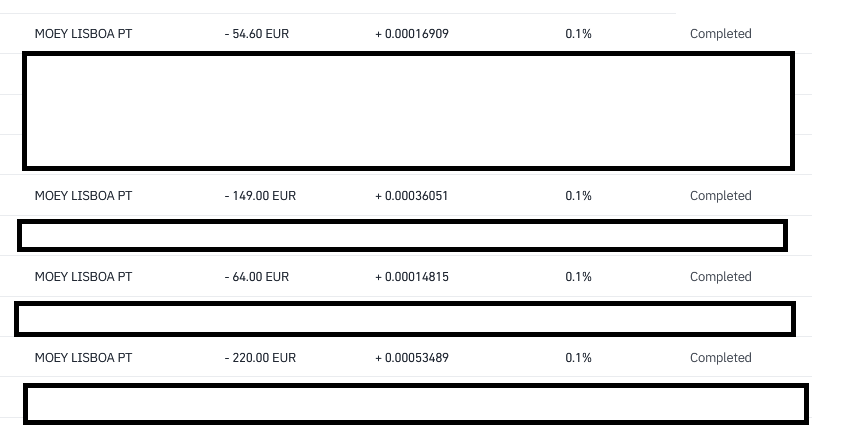Click the + 0.00014815 cashback value

(412, 277)
